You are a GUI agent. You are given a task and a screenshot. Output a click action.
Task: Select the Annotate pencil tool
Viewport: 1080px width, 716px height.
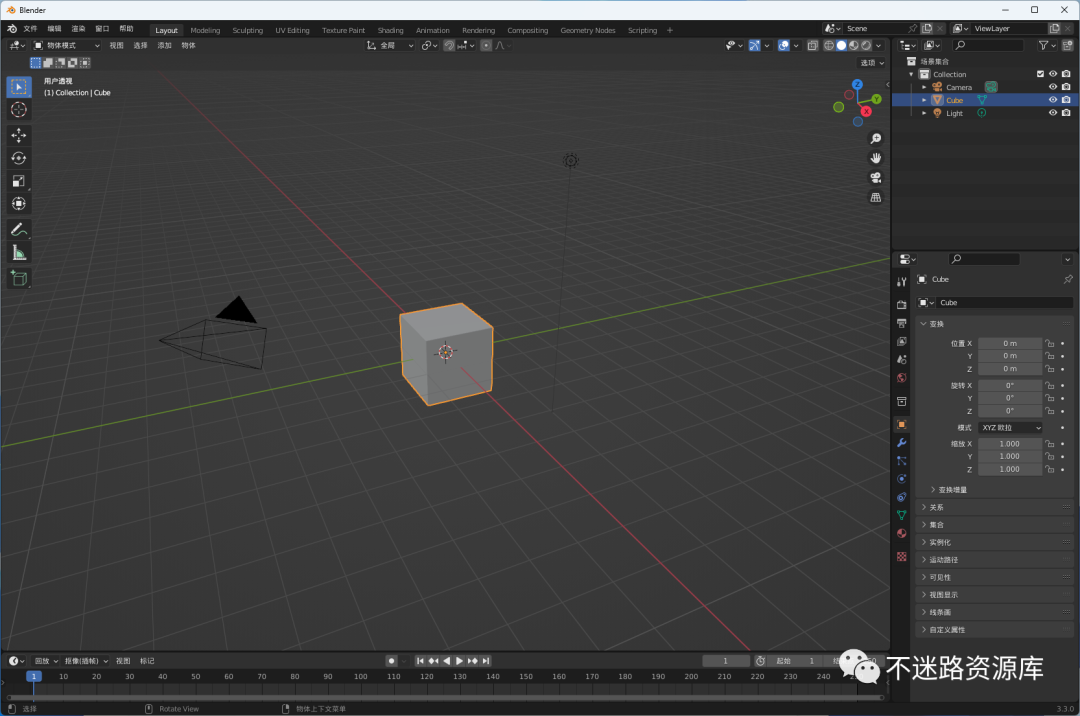point(19,229)
